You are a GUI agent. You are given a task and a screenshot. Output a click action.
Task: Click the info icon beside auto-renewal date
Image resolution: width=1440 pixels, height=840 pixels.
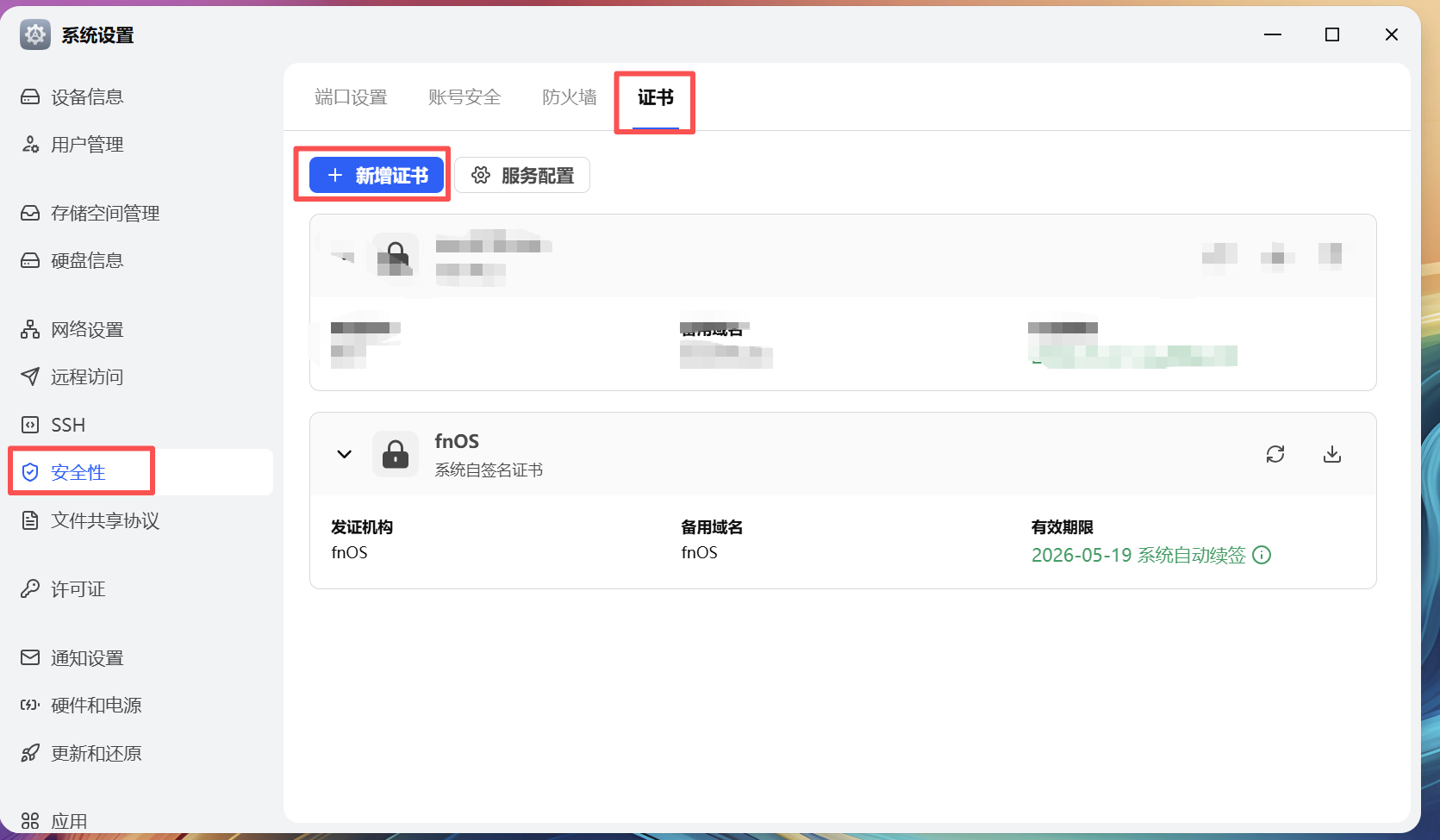(1262, 556)
